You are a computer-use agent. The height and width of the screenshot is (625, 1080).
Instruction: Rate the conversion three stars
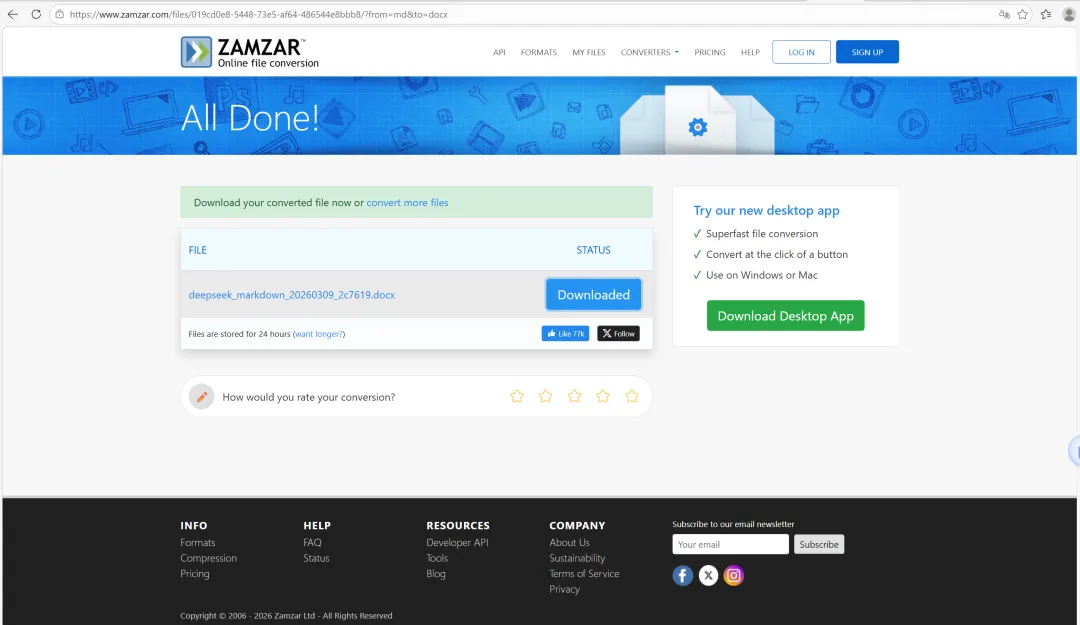point(574,396)
